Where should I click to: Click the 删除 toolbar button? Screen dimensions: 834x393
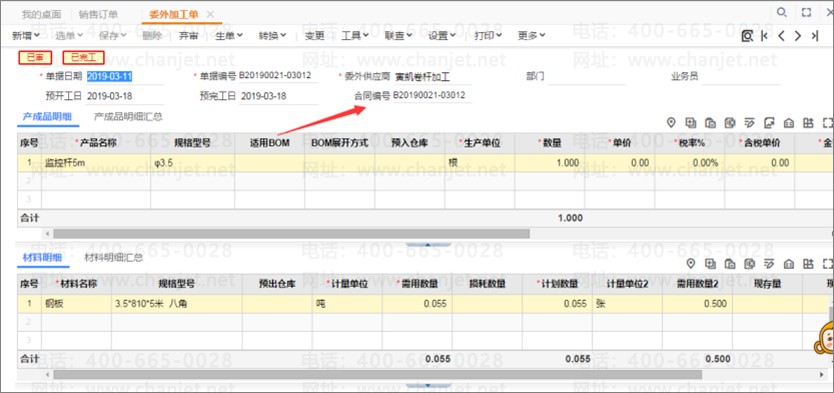point(152,36)
